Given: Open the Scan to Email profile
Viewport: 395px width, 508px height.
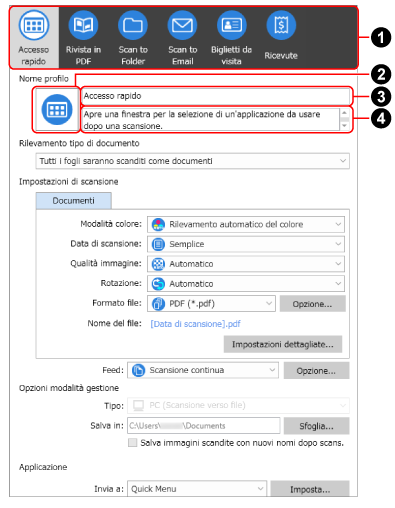Looking at the screenshot, I should [x=182, y=38].
